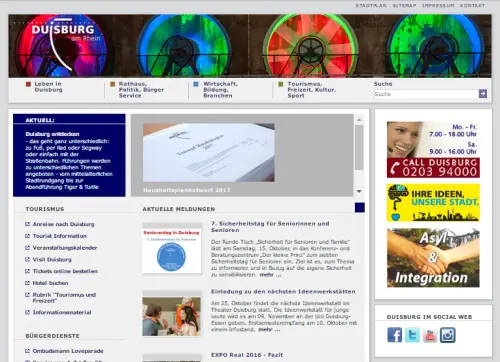The width and height of the screenshot is (500, 362).
Task: Click the external-link icon beside Anreise nach Duisburg
Action: [27, 224]
